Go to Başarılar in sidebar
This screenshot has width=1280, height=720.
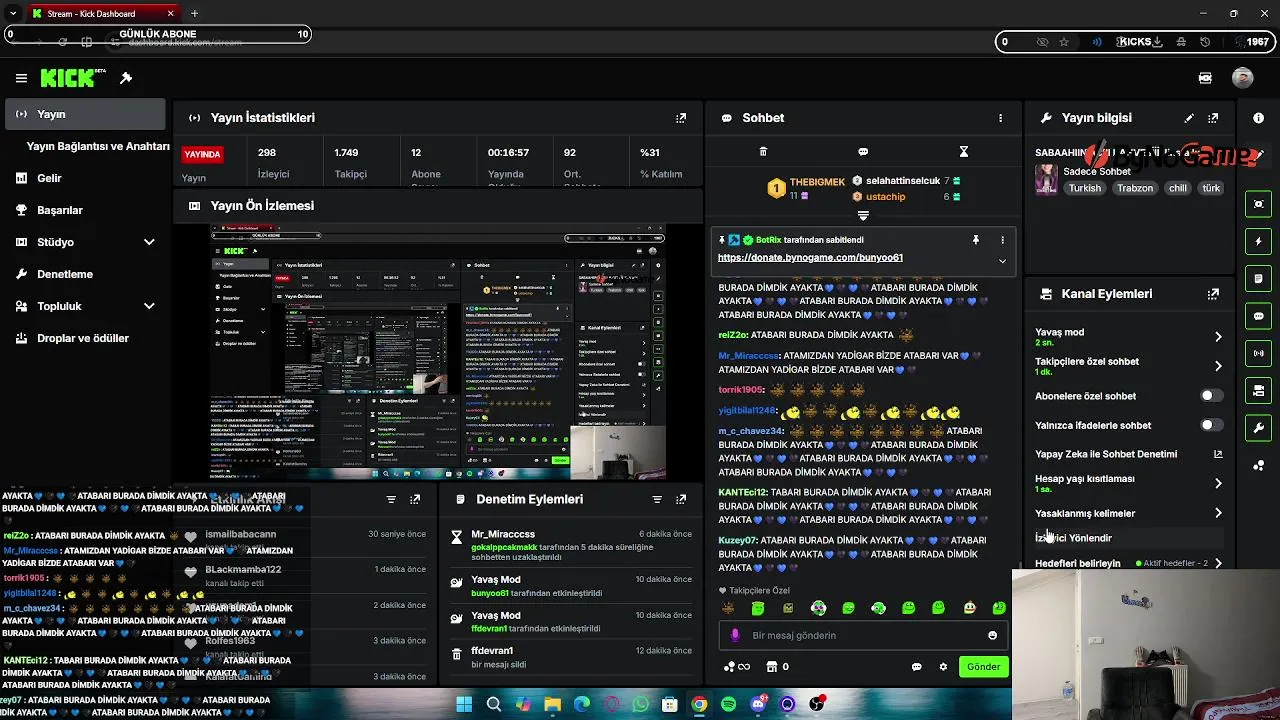click(60, 210)
